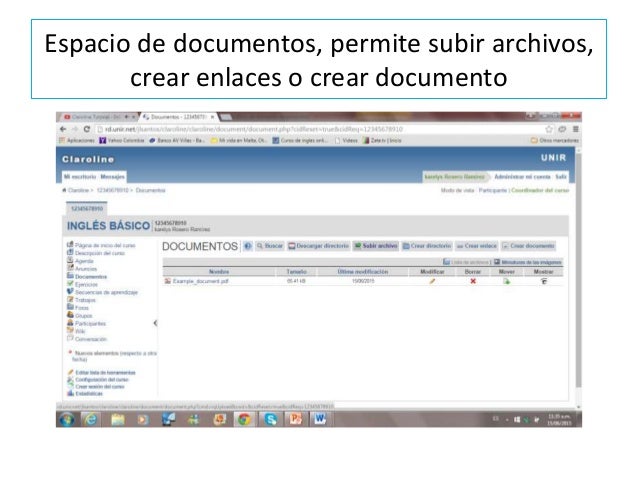Click Yahoo Colombia bookmark
This screenshot has height=479, width=638.
coord(122,140)
